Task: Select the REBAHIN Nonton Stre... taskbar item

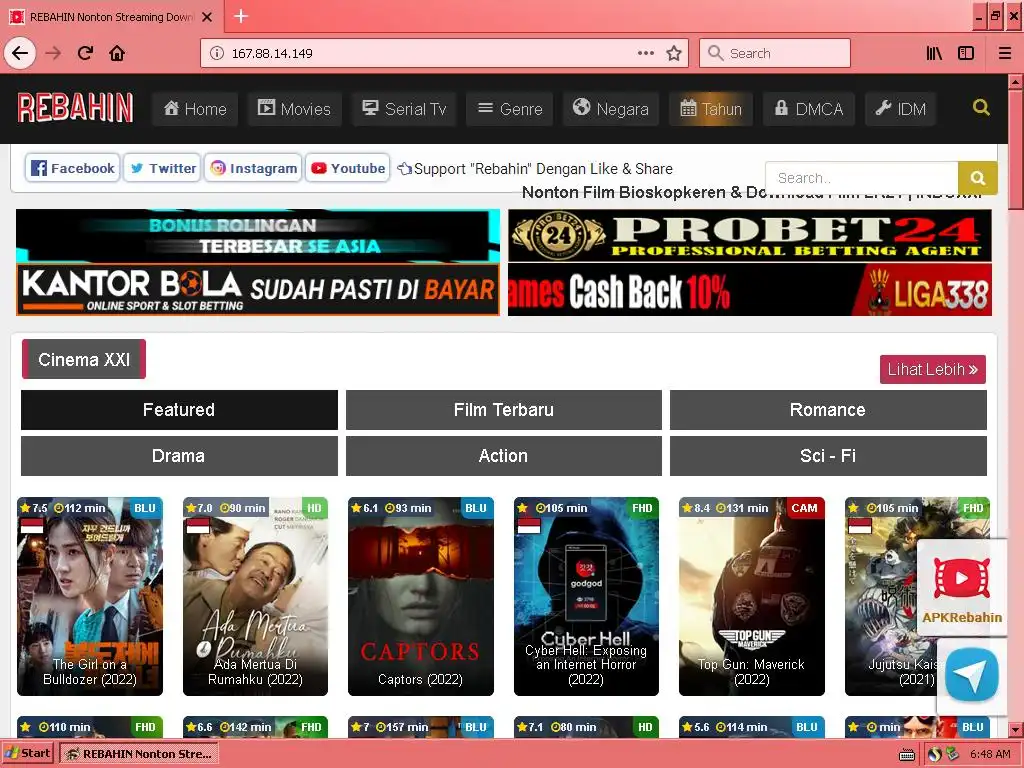Action: coord(139,754)
